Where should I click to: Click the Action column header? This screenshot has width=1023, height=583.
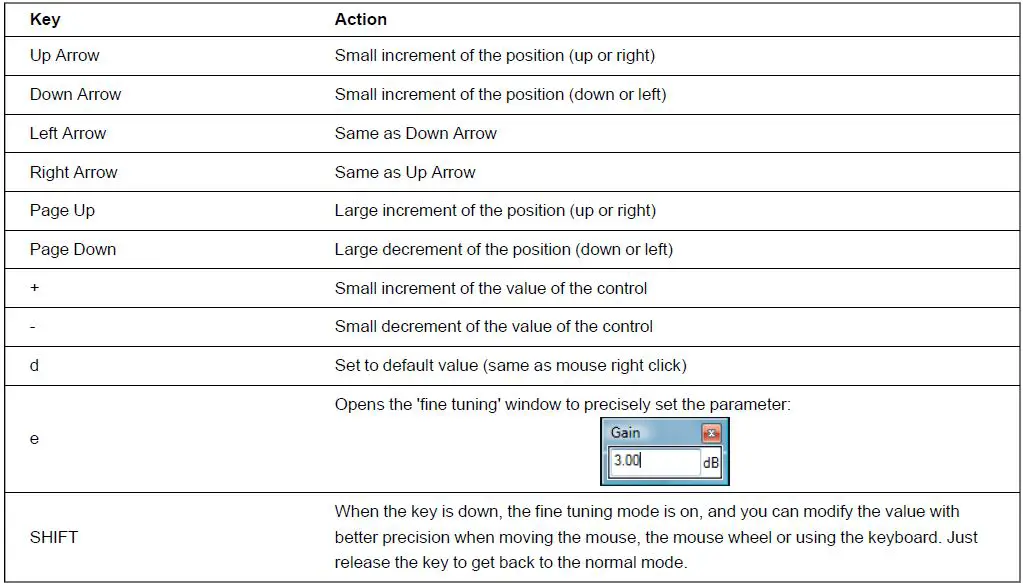361,19
